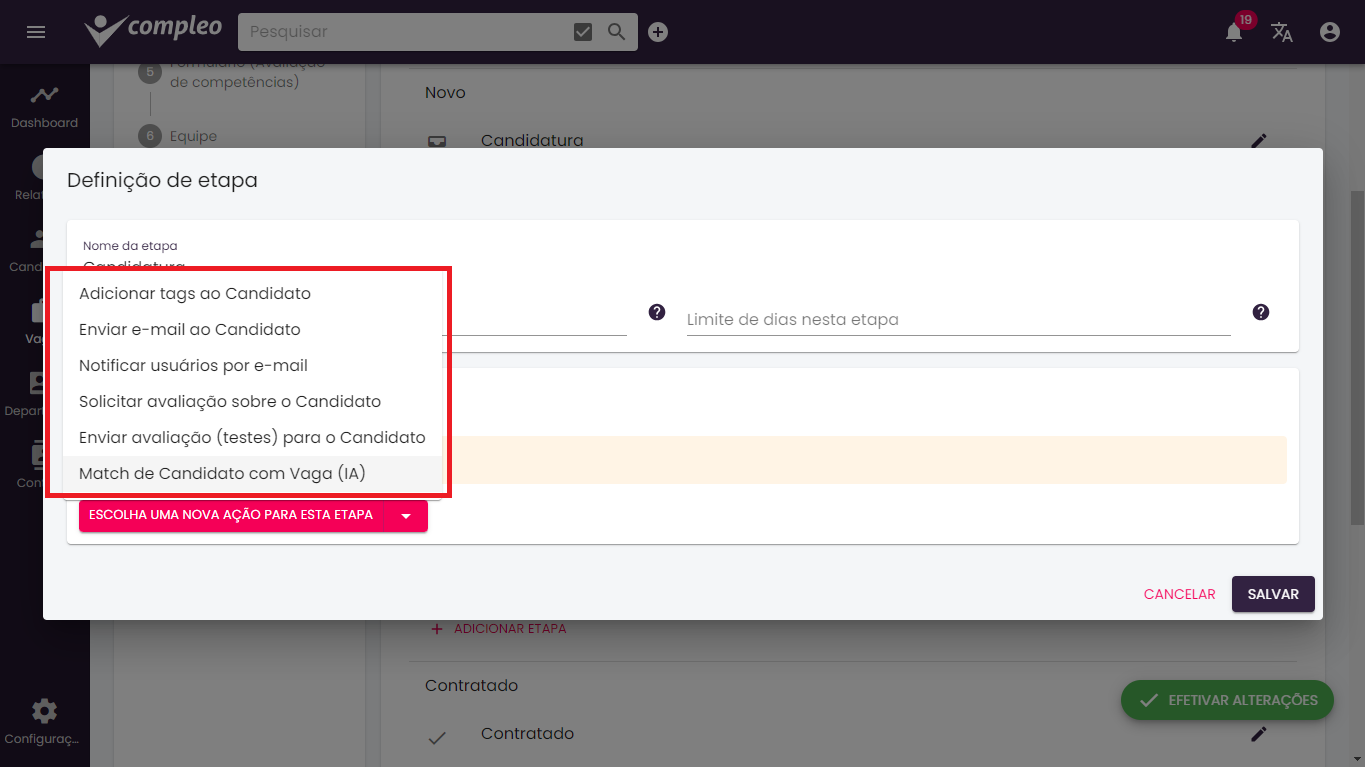Open Escolha uma nova ação para esta etapa dropdown
This screenshot has height=767, width=1365.
tap(253, 516)
